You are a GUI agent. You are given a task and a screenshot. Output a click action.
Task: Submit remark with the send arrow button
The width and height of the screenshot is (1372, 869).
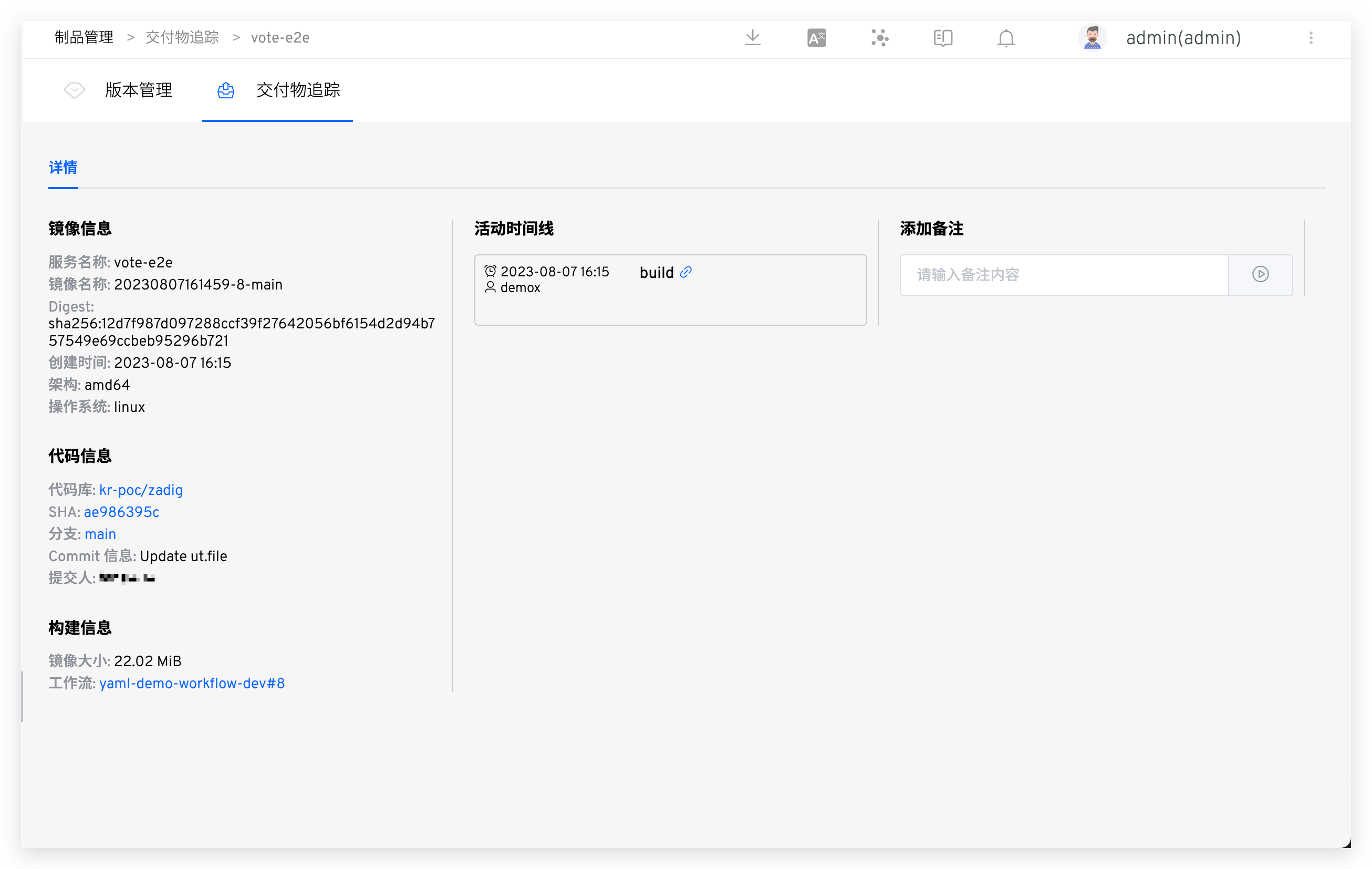click(x=1260, y=274)
